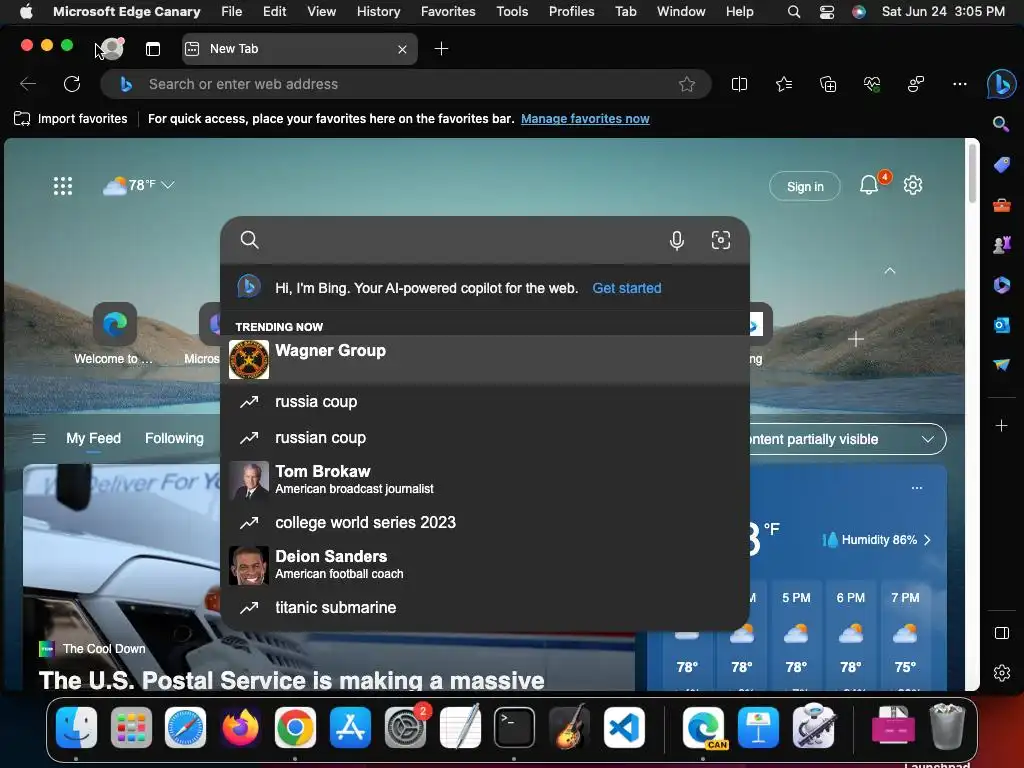
Task: Open the Favorites menu
Action: pyautogui.click(x=448, y=11)
